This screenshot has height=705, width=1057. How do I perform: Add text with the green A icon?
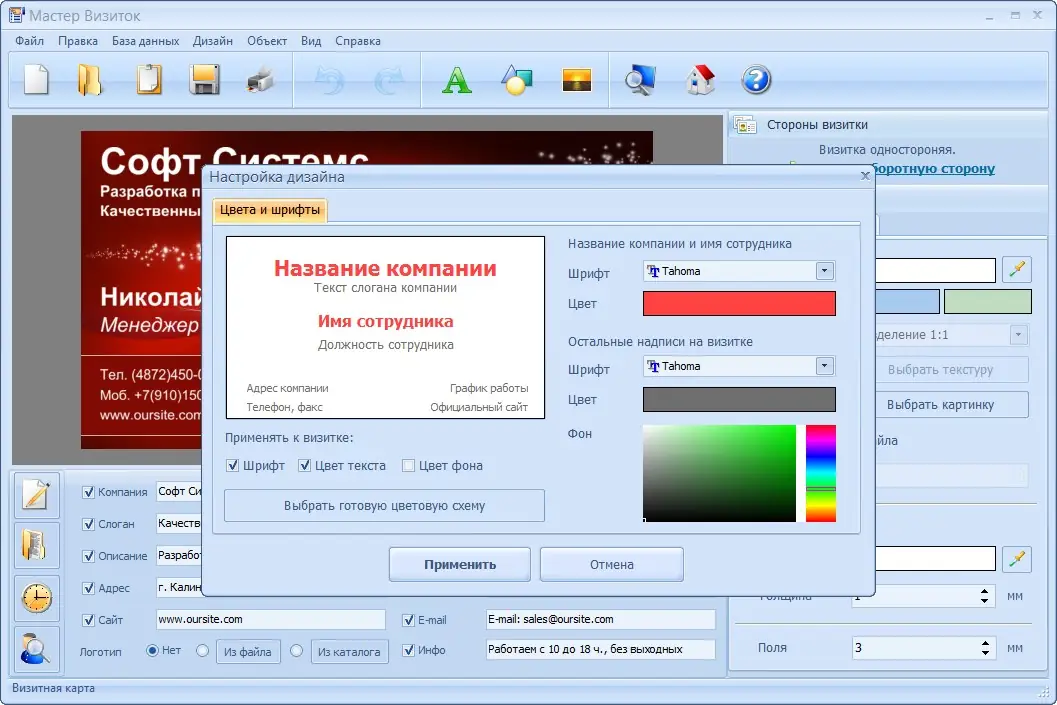click(456, 80)
